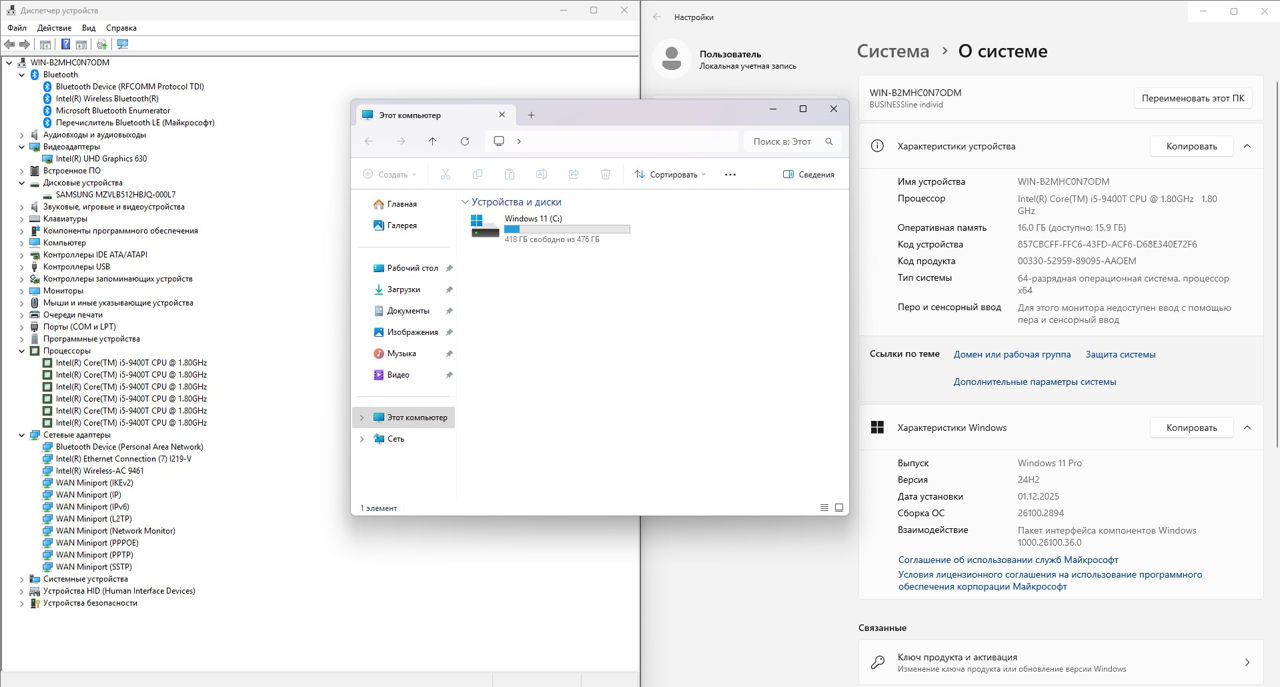Screen dimensions: 1280x687
Task: Select Intel(R) UHD Graphics 630 device
Action: [101, 159]
